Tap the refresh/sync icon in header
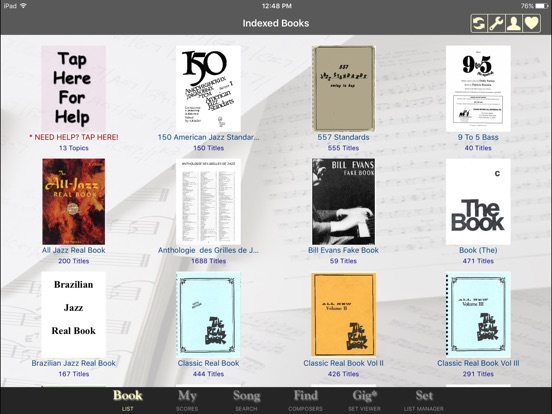 pyautogui.click(x=479, y=23)
